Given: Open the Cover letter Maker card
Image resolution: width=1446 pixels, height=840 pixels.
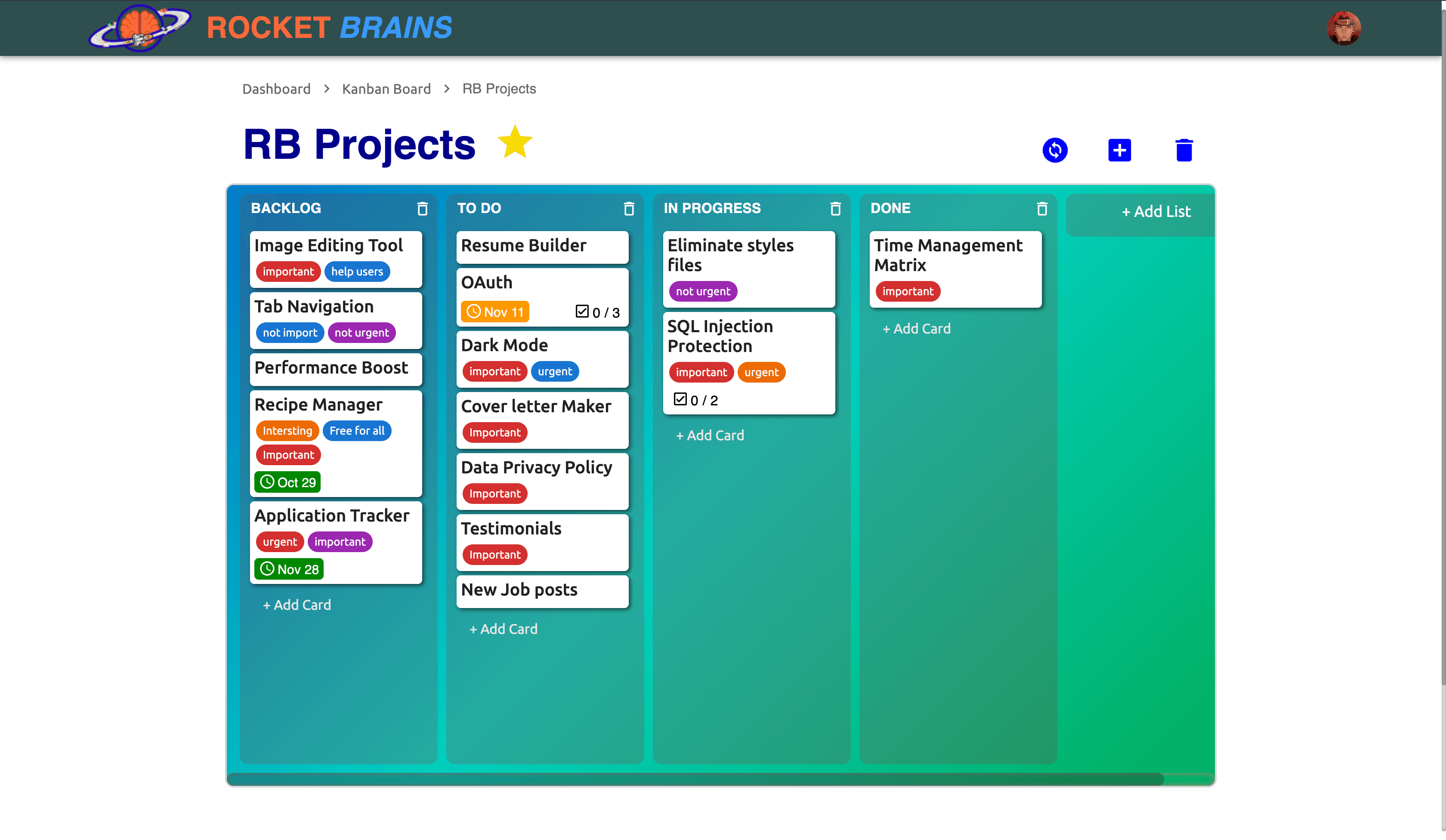Looking at the screenshot, I should point(542,420).
